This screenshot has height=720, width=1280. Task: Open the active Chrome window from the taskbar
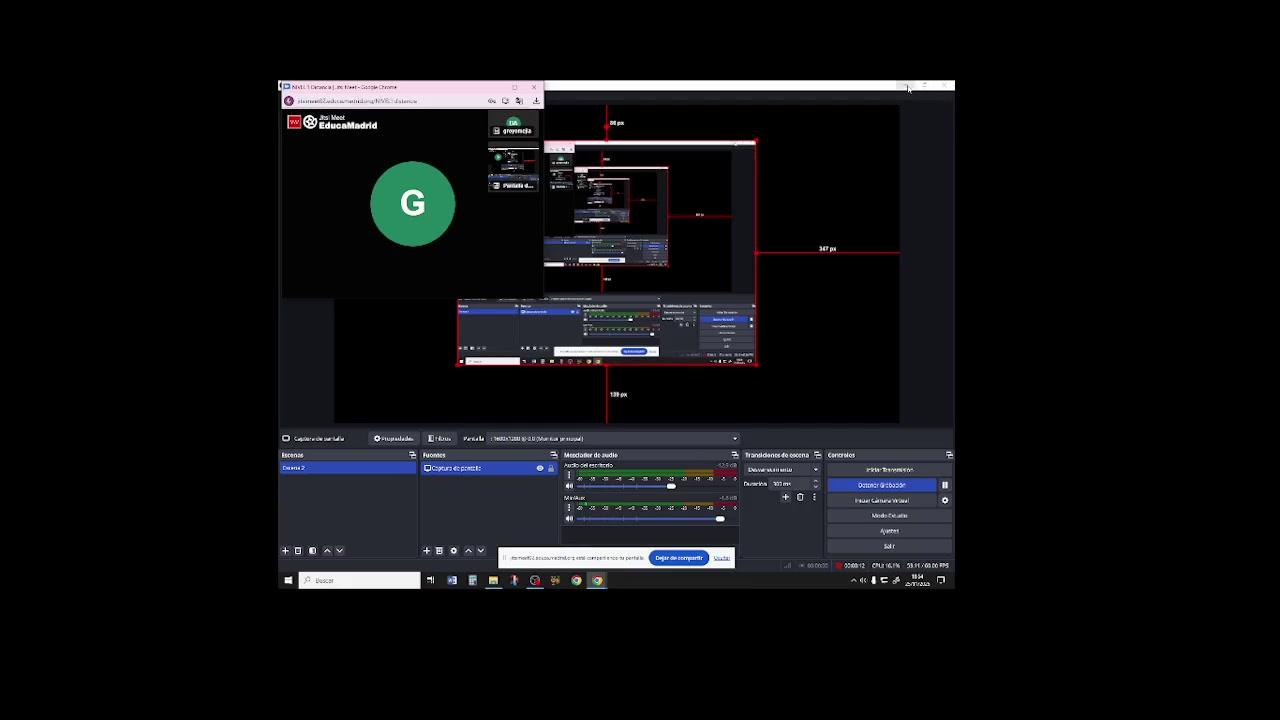click(x=597, y=580)
